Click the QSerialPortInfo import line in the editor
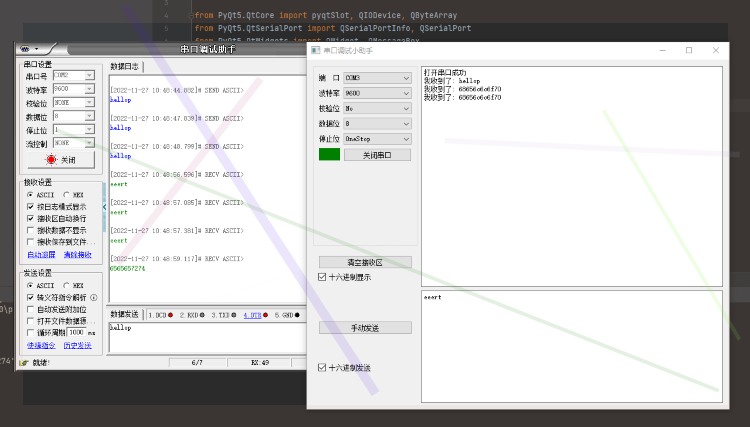 coord(333,28)
